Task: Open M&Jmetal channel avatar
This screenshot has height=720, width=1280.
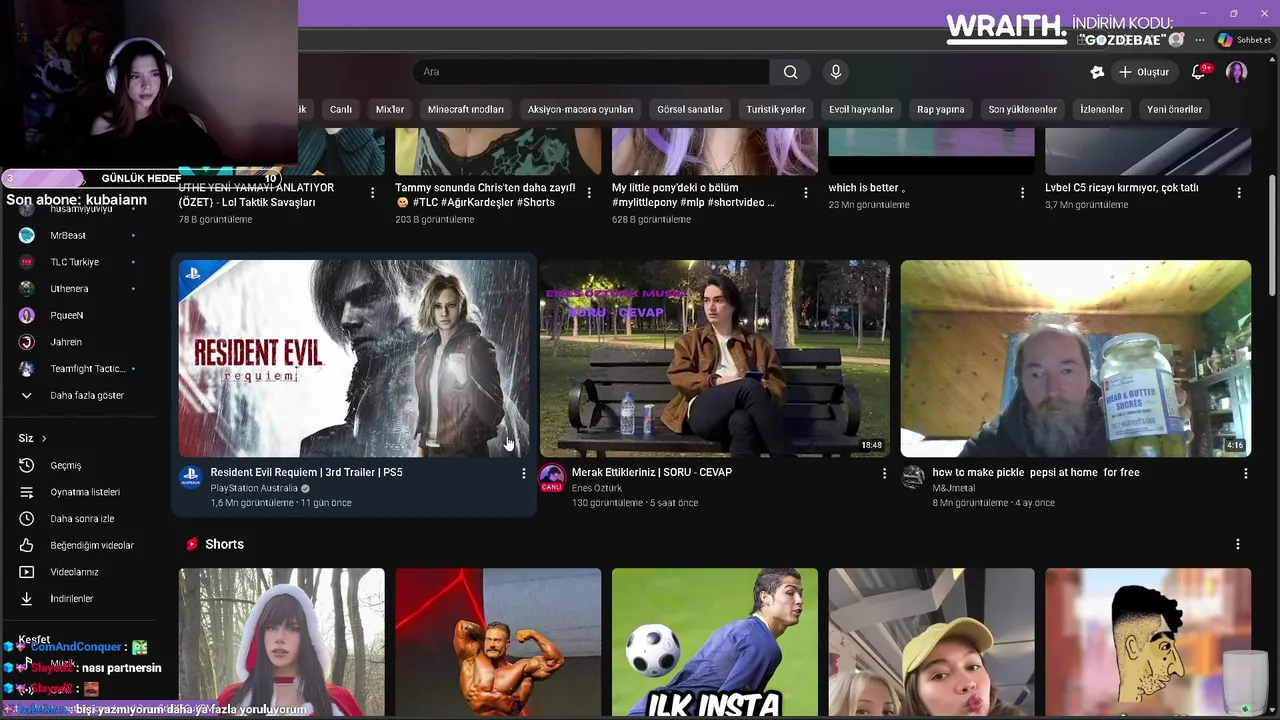Action: point(913,478)
